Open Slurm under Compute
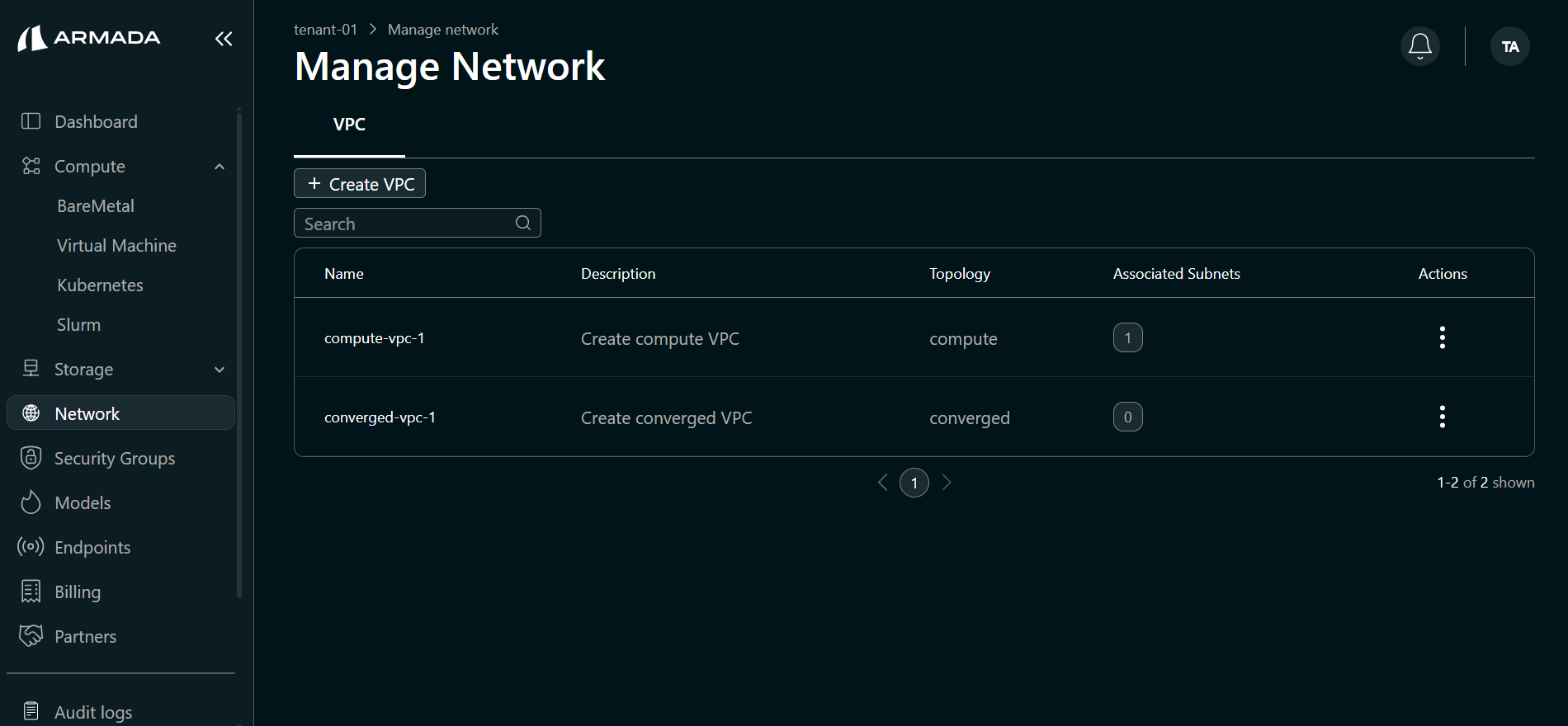1568x726 pixels. tap(78, 325)
